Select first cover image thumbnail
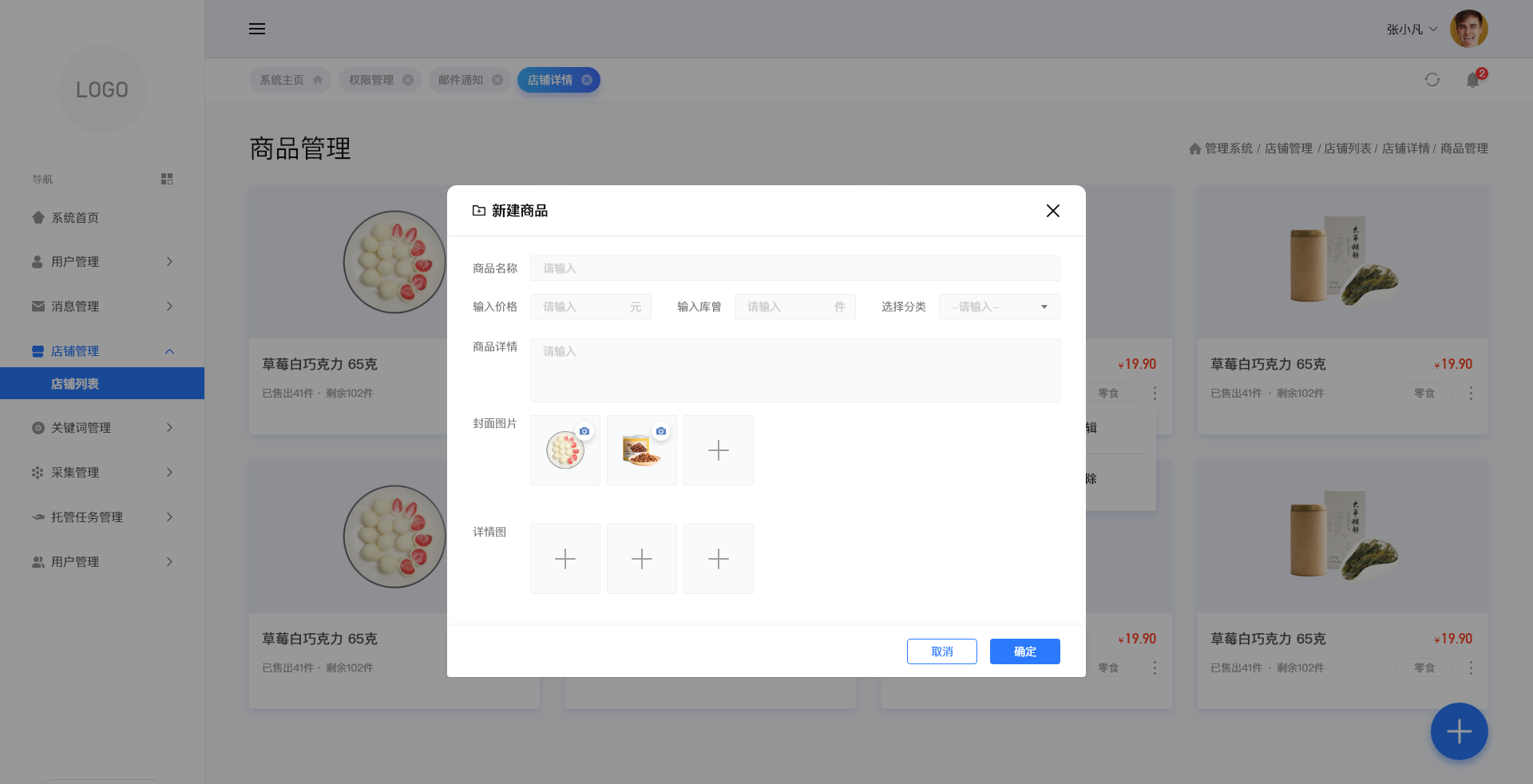 565,450
